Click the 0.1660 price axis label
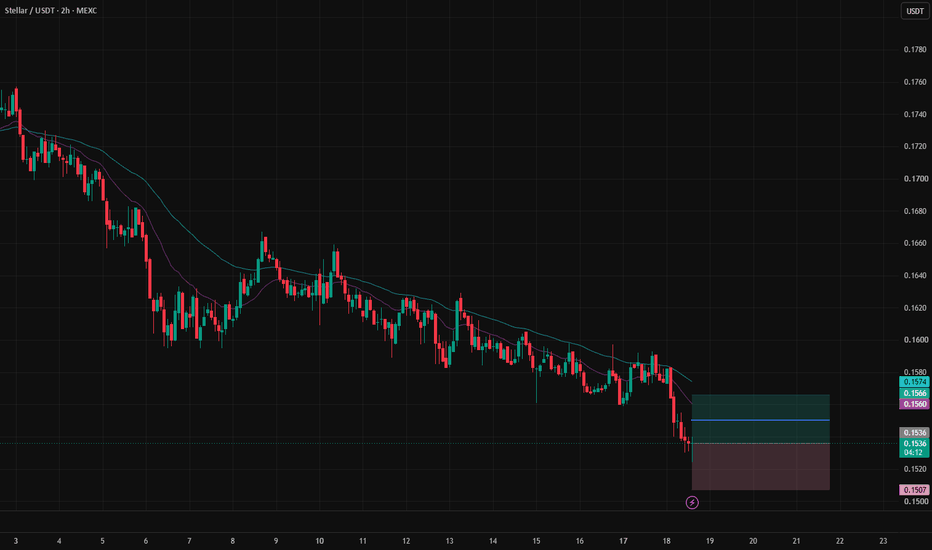This screenshot has height=550, width=932. pyautogui.click(x=915, y=243)
